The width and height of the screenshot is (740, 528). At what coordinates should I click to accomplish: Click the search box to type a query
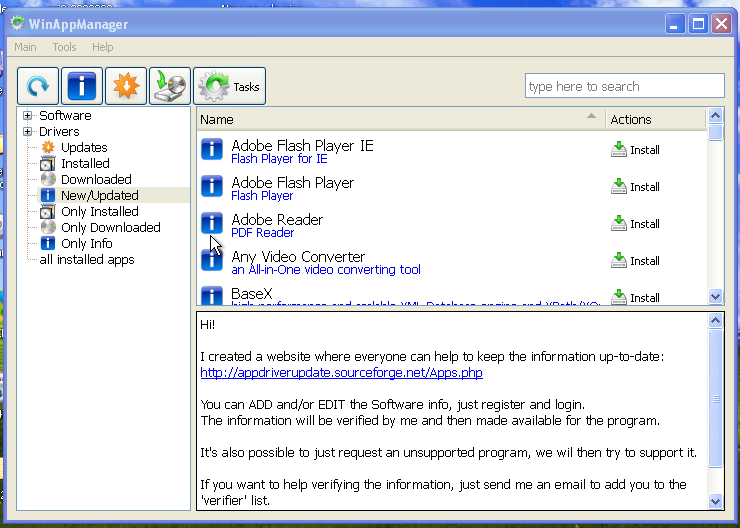click(x=624, y=86)
